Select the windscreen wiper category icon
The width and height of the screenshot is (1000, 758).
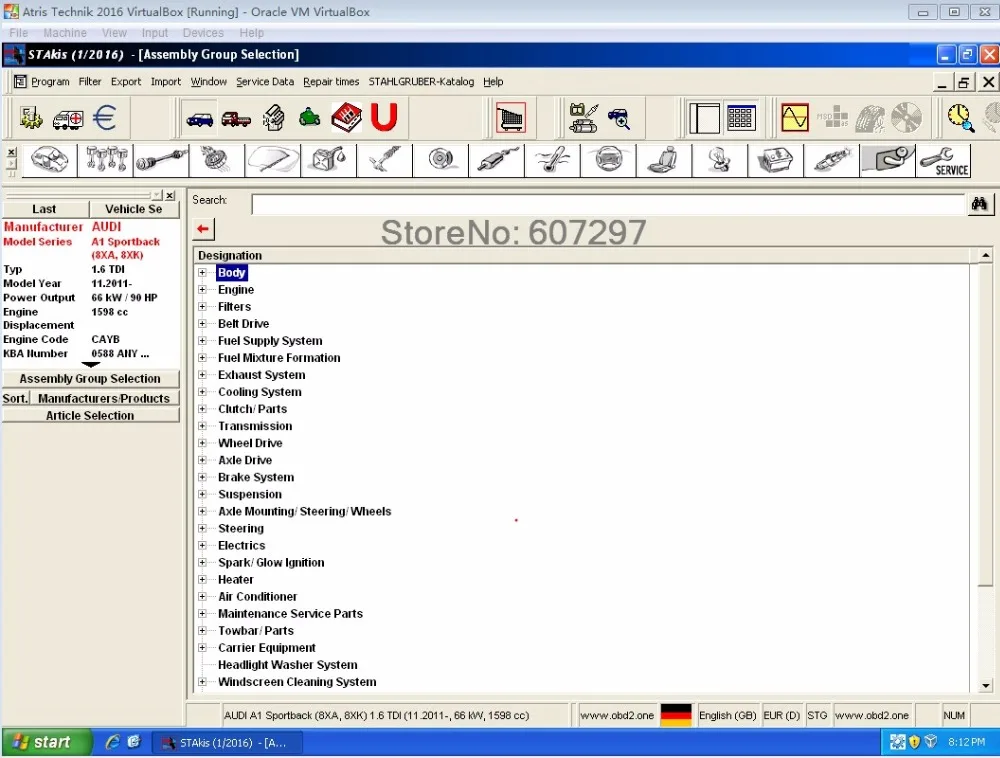point(273,160)
